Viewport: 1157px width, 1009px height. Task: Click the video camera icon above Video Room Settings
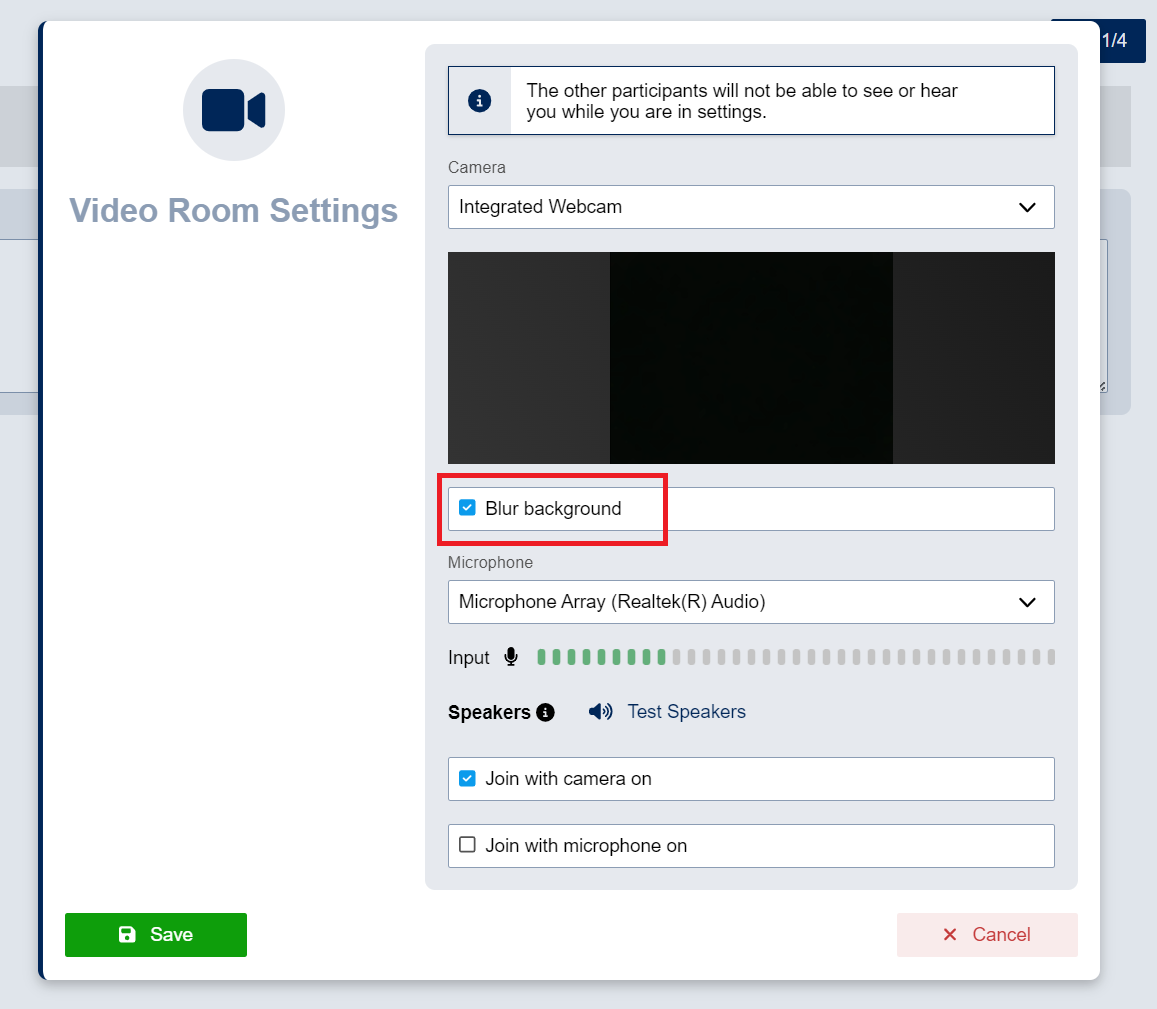[233, 110]
